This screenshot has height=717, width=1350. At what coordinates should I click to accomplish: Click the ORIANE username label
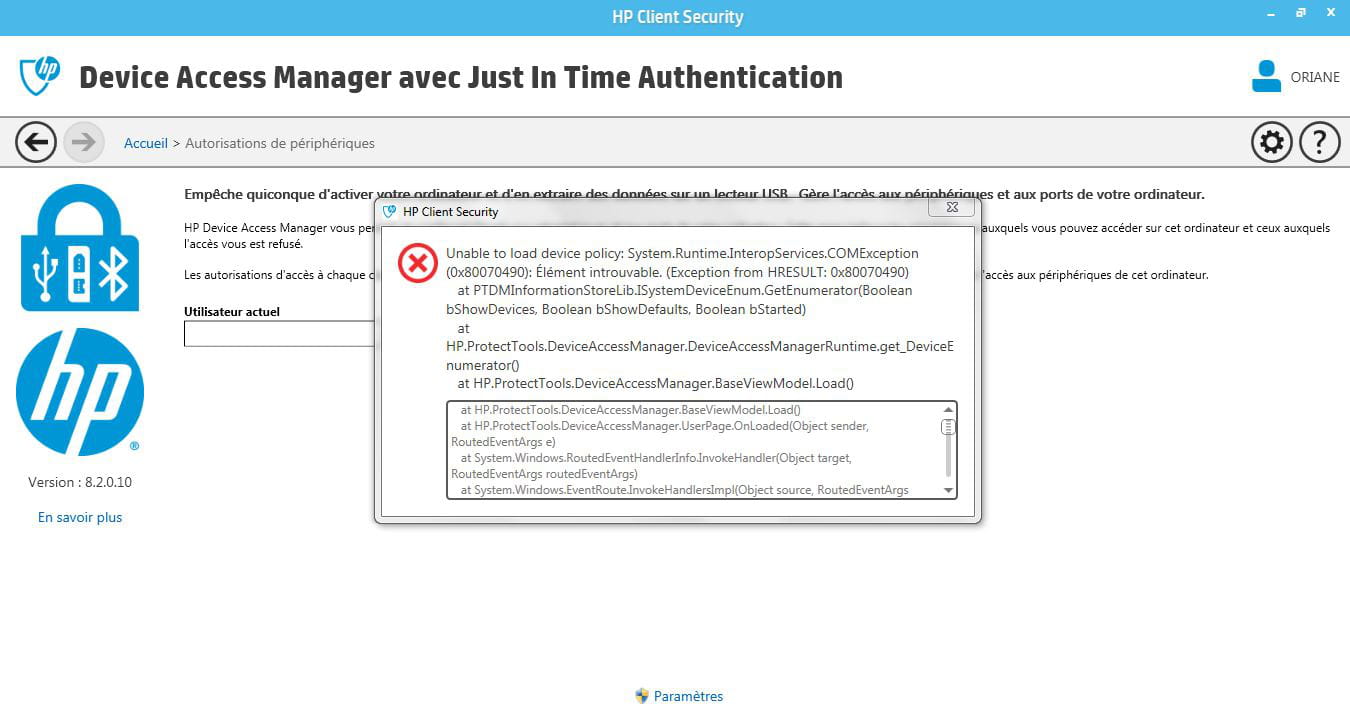point(1315,77)
